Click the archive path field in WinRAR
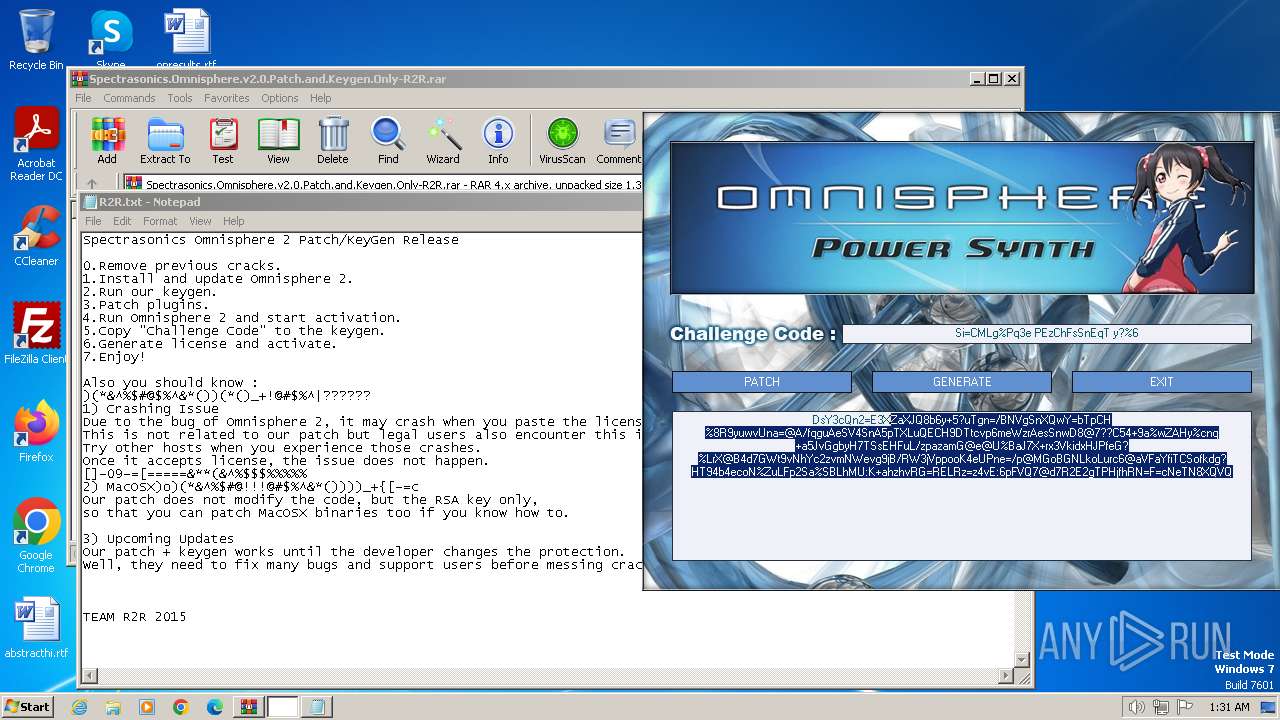Image resolution: width=1280 pixels, height=720 pixels. pyautogui.click(x=395, y=184)
